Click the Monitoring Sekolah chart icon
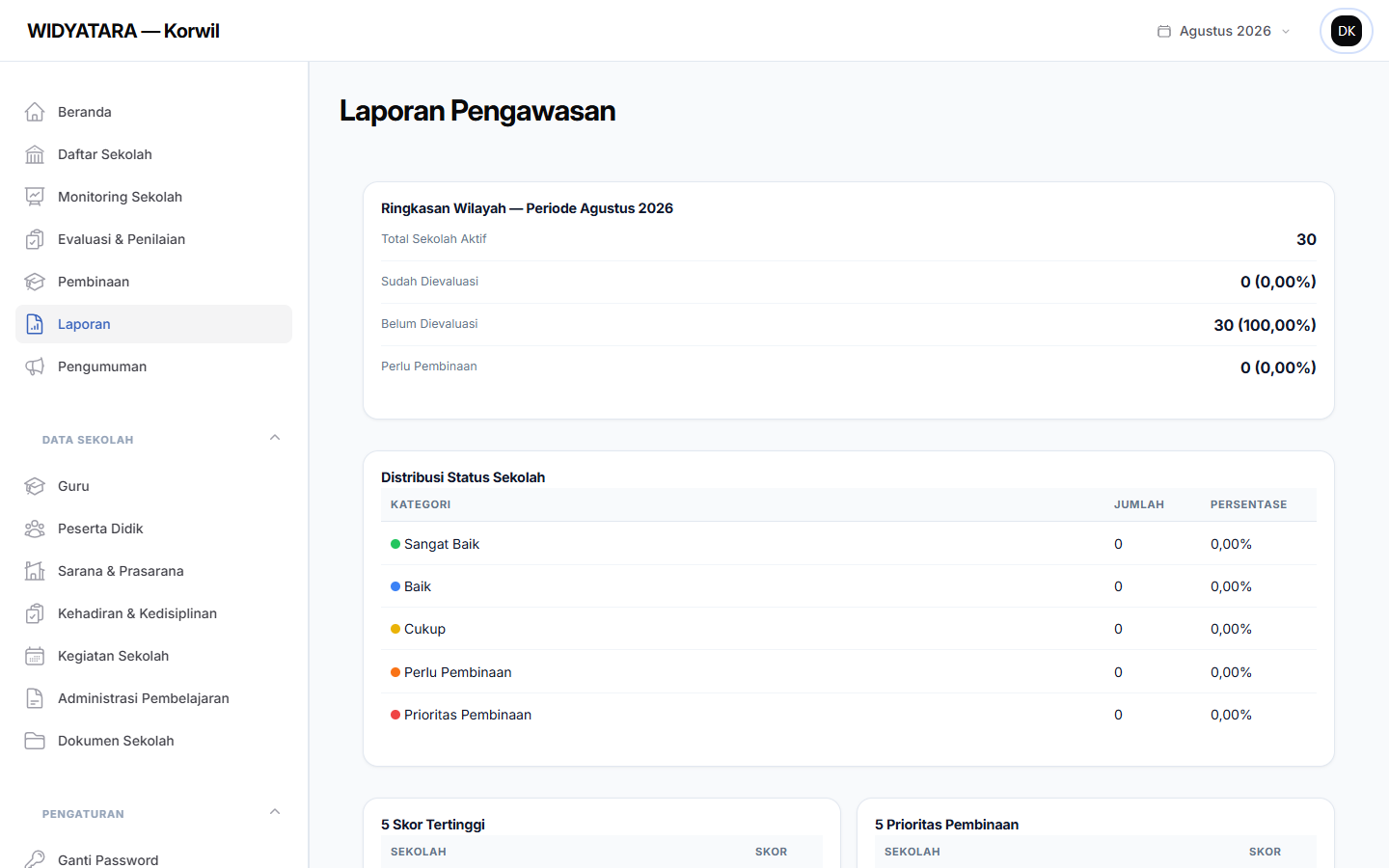Screen dimensions: 1389x868 pos(35,197)
